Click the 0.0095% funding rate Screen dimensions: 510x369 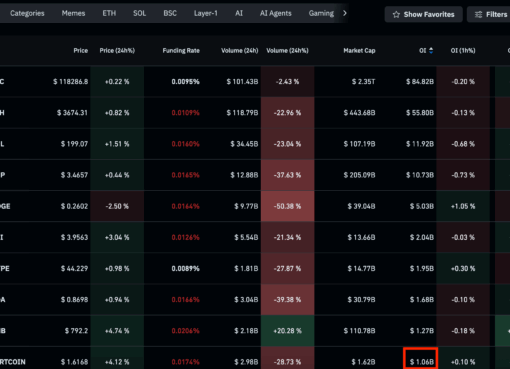(x=185, y=82)
